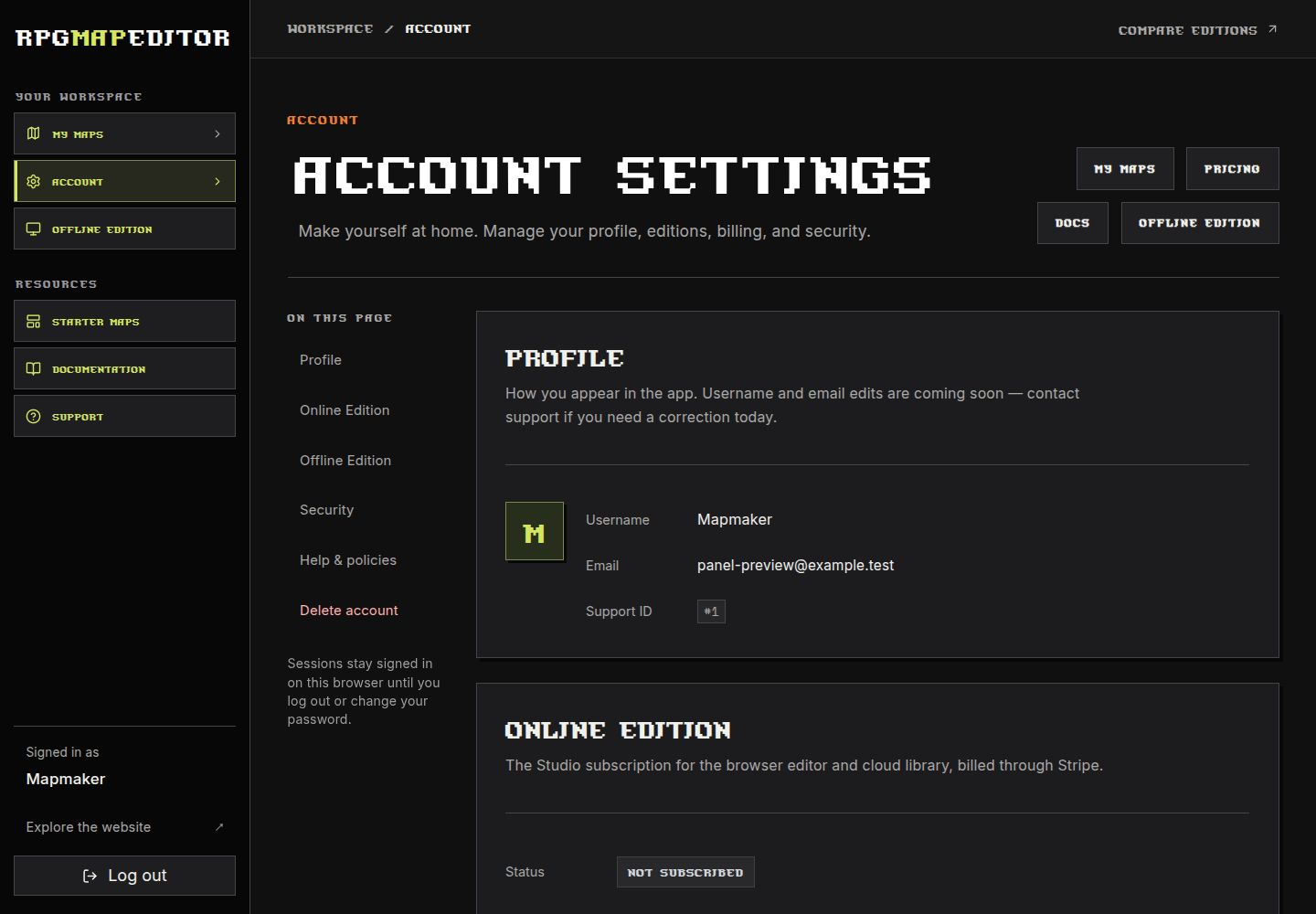The width and height of the screenshot is (1316, 914).
Task: Click the Account breadcrumb
Action: click(x=438, y=29)
